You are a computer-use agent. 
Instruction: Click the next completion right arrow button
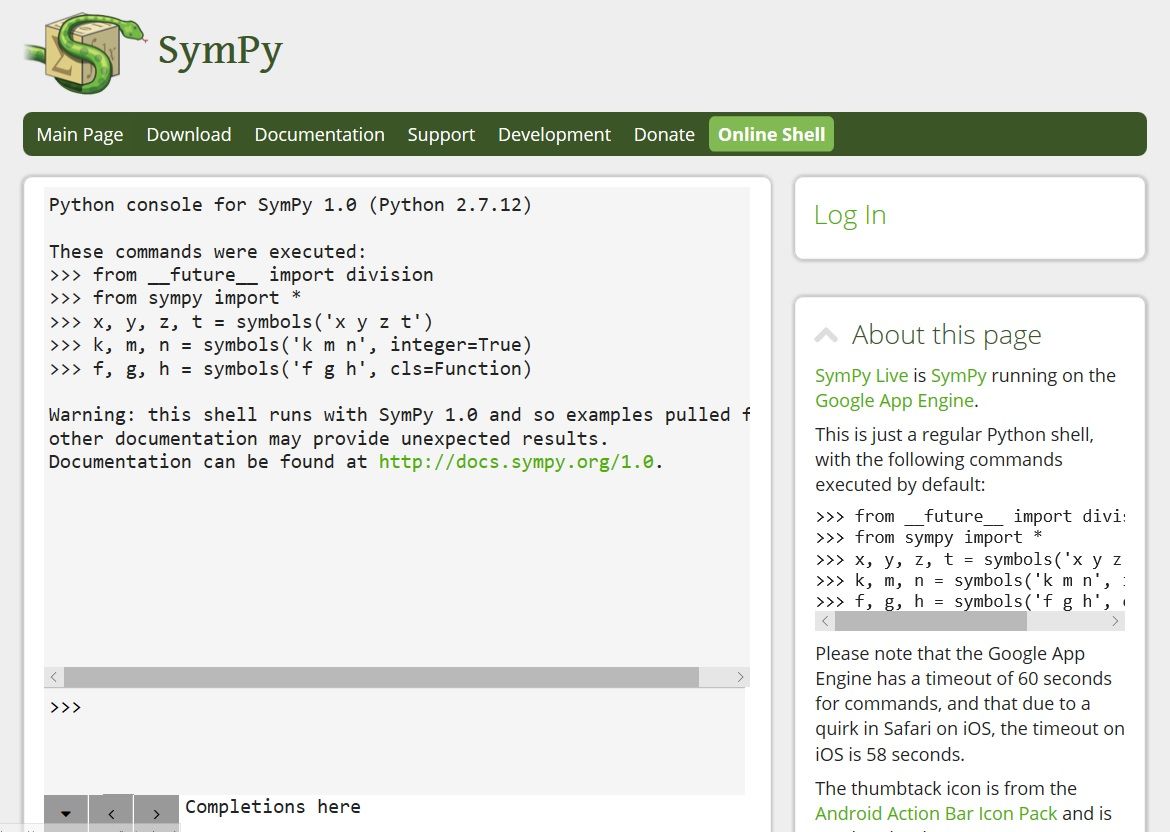(x=156, y=813)
